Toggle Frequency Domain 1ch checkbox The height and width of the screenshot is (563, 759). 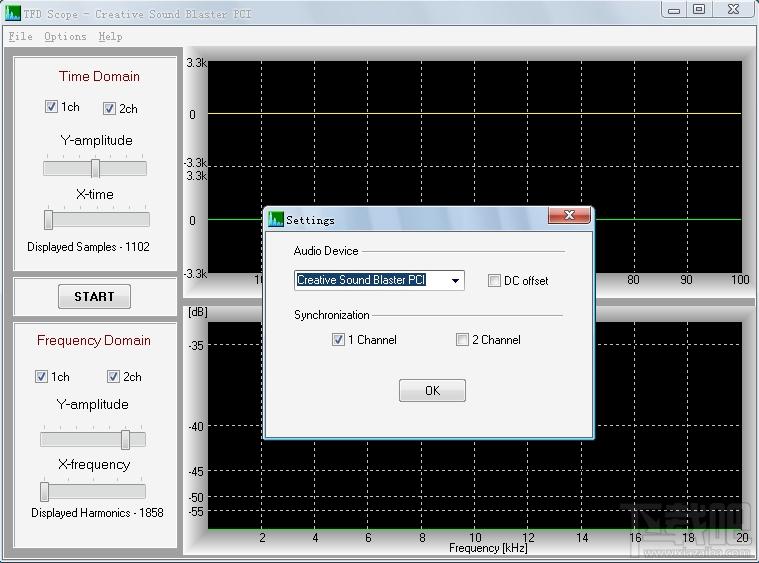click(42, 376)
